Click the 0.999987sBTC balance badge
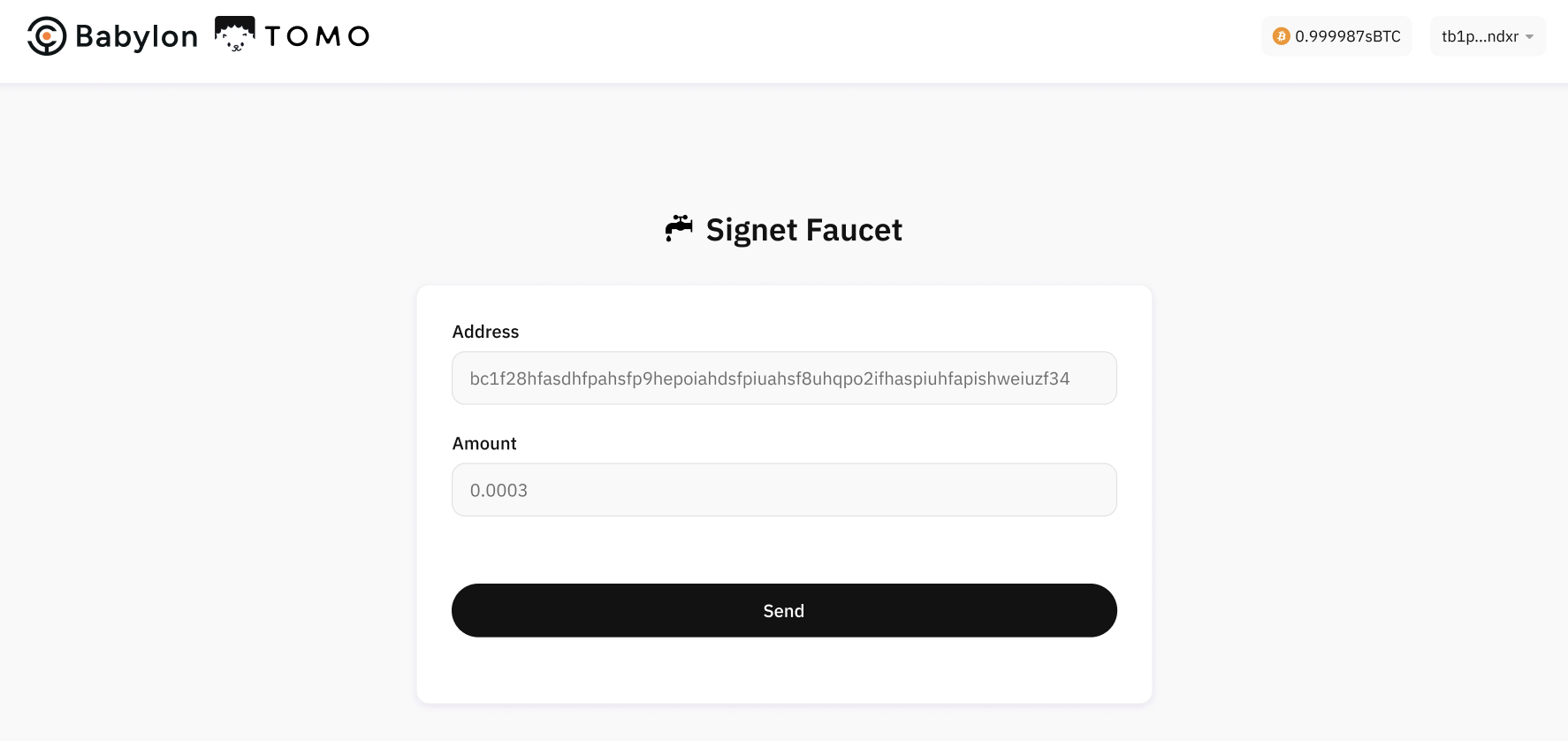Image resolution: width=1568 pixels, height=741 pixels. click(1336, 36)
